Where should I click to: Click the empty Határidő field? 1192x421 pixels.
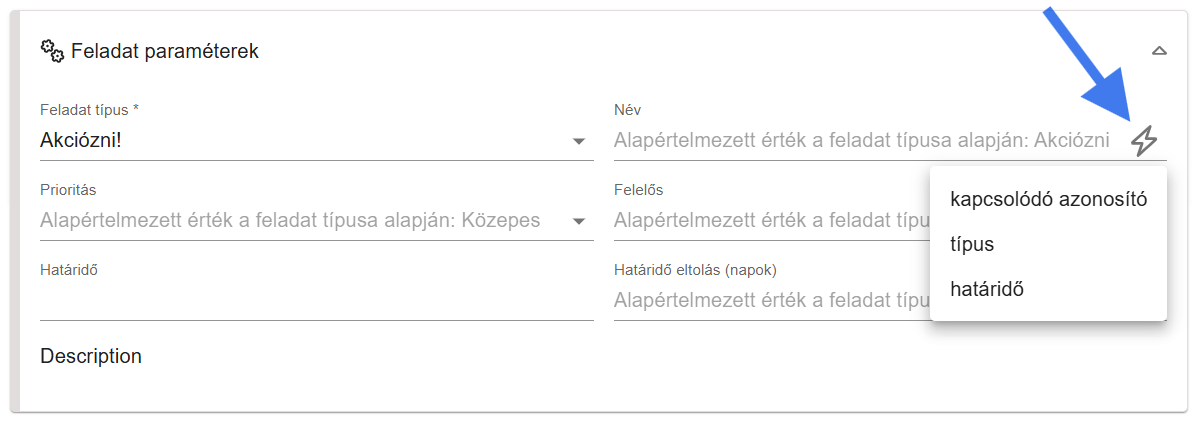(x=316, y=300)
